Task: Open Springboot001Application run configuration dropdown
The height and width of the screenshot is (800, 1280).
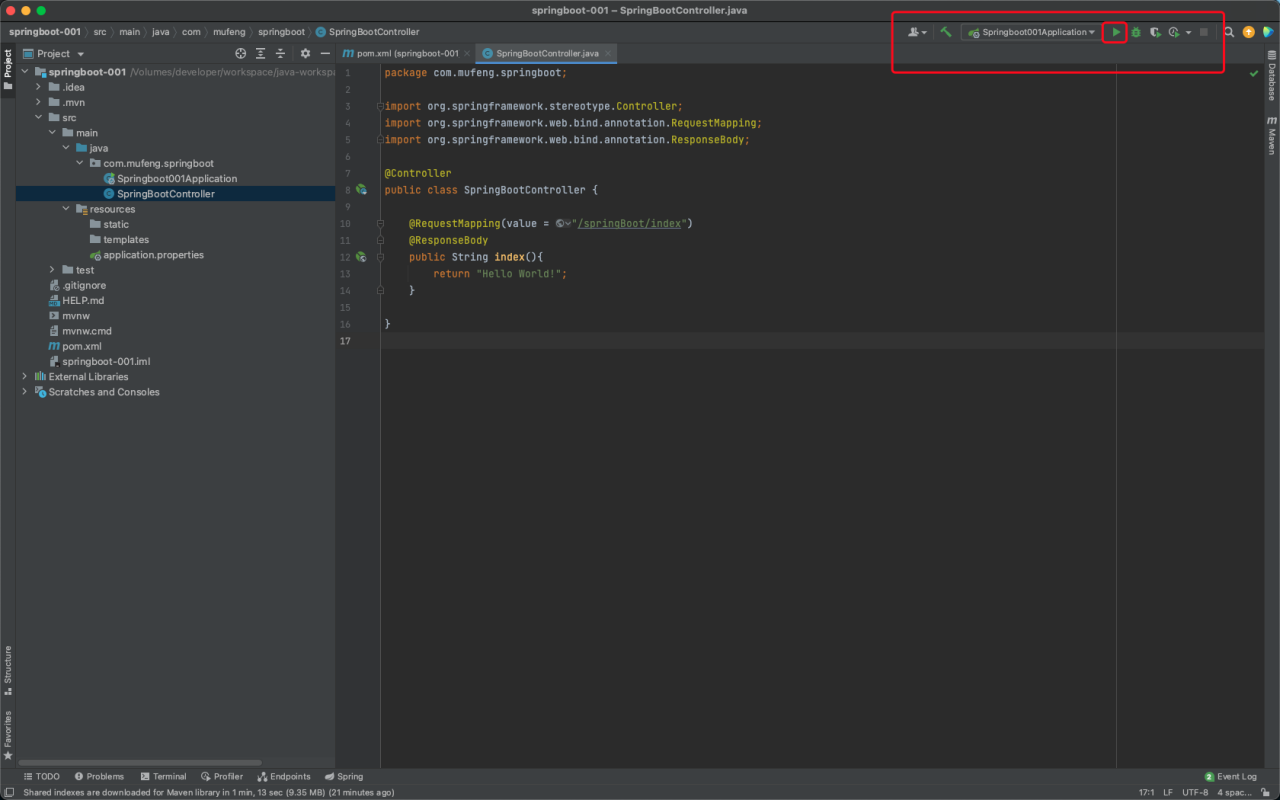Action: [1031, 32]
